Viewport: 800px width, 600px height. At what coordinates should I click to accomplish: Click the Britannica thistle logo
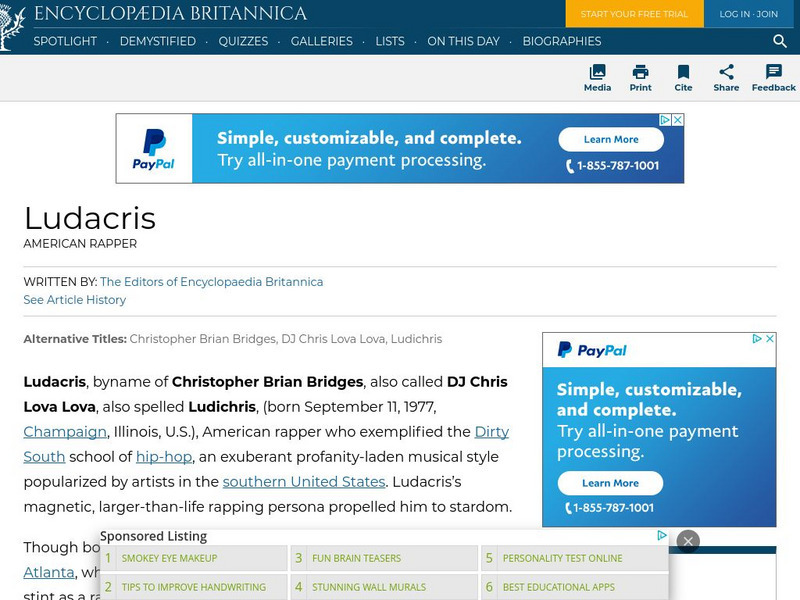[12, 27]
